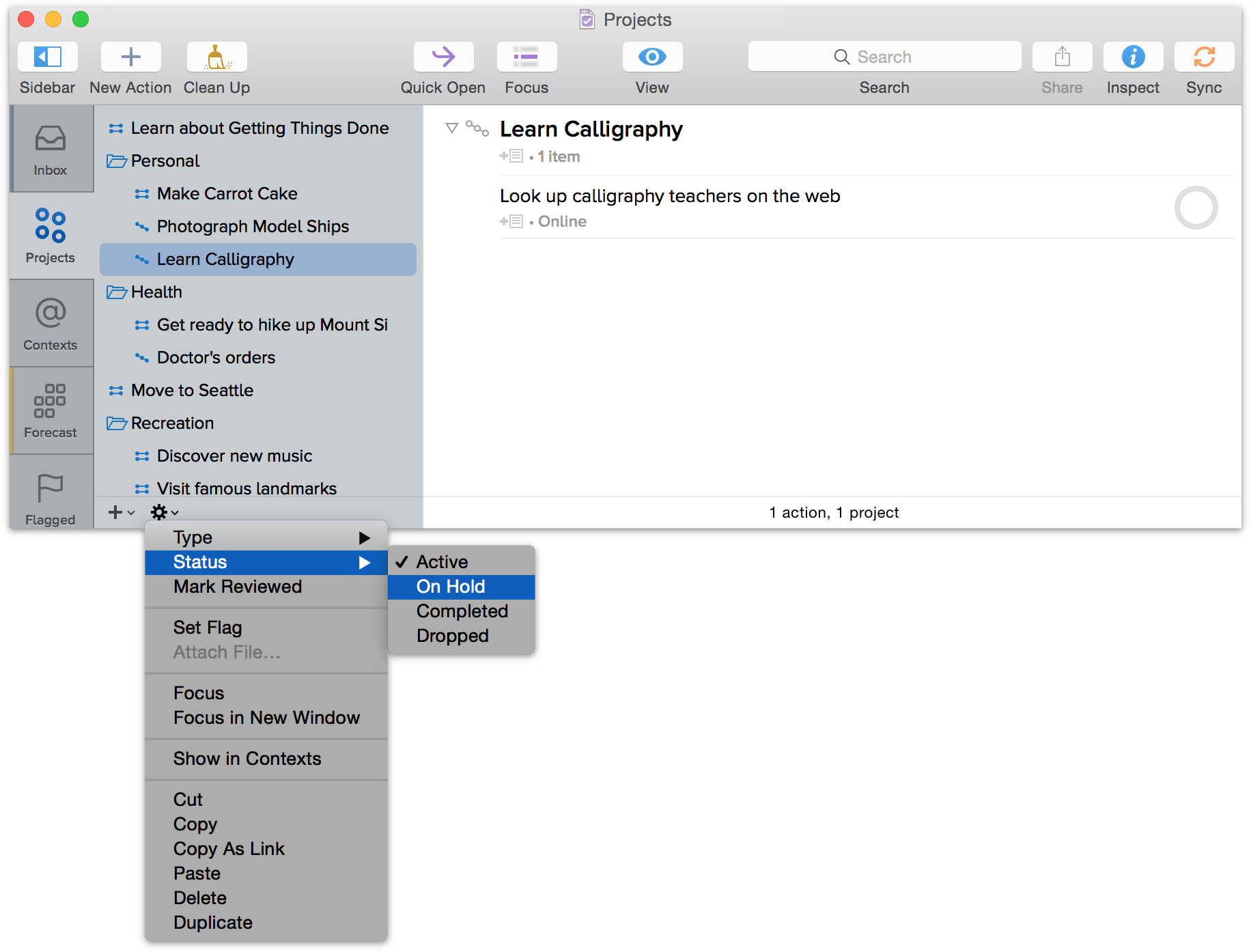The width and height of the screenshot is (1251, 952).
Task: Set project status to Completed
Action: [x=462, y=611]
